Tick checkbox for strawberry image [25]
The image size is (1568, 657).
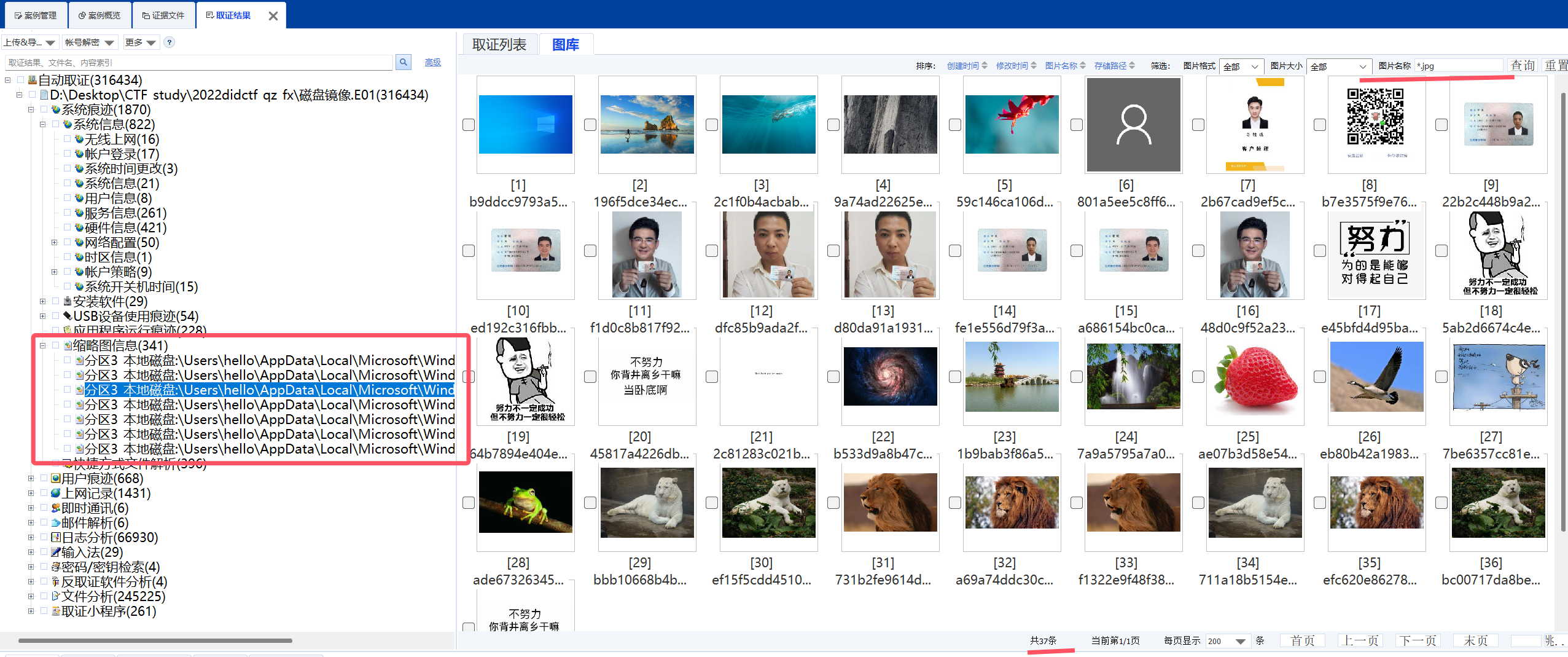(x=1198, y=377)
